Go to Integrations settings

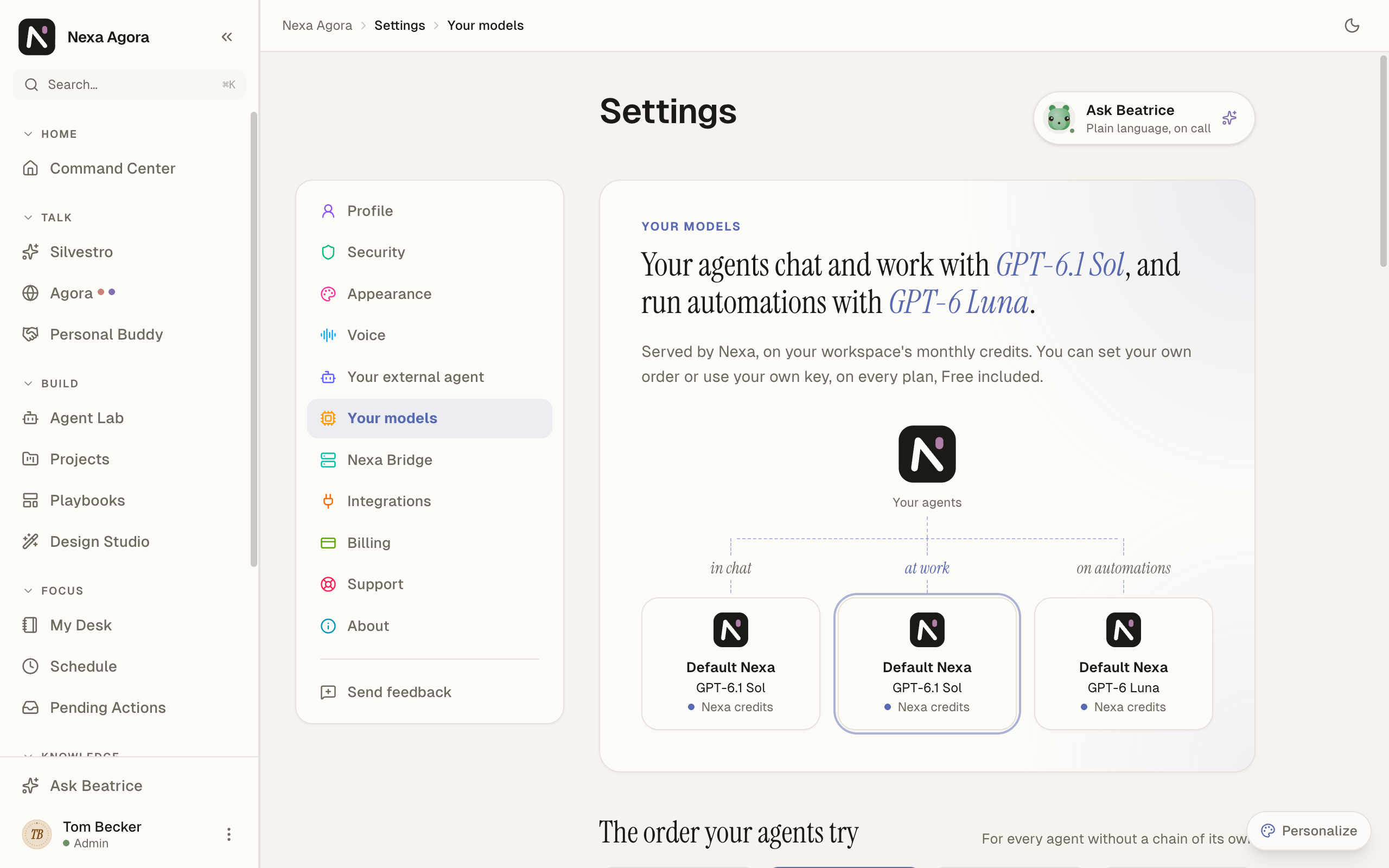pos(429,501)
